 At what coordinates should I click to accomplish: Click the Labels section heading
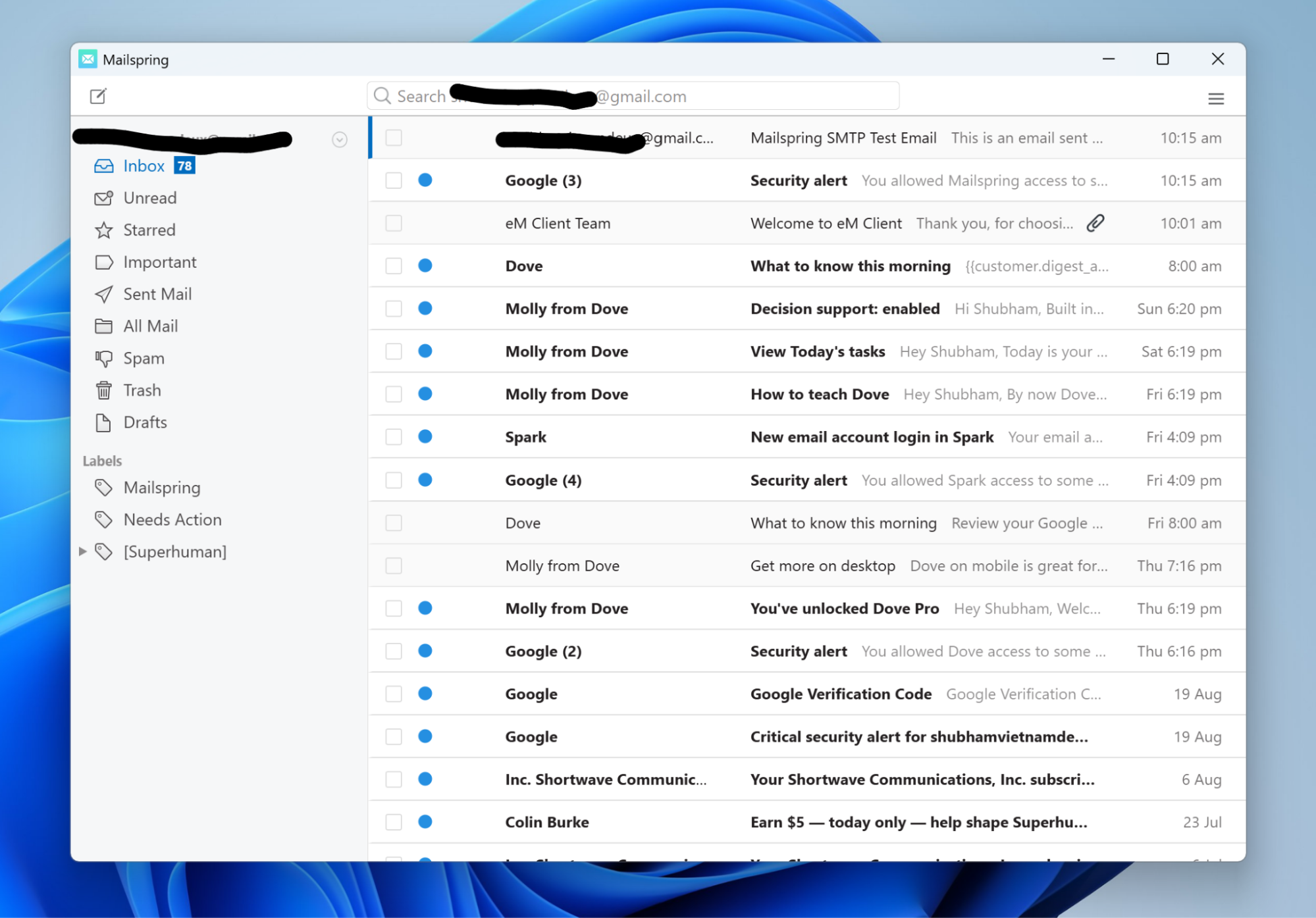click(102, 461)
